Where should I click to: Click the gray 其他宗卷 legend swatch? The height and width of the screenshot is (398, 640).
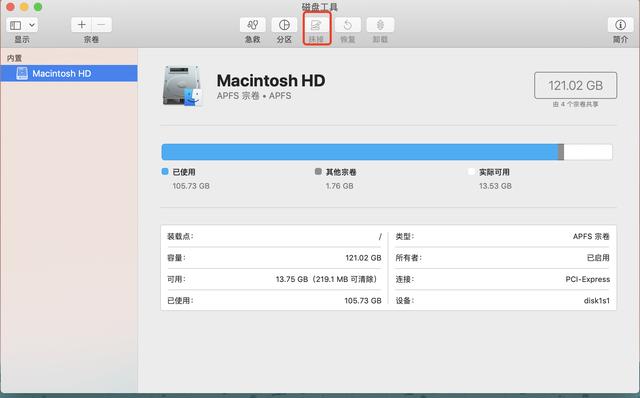(318, 171)
